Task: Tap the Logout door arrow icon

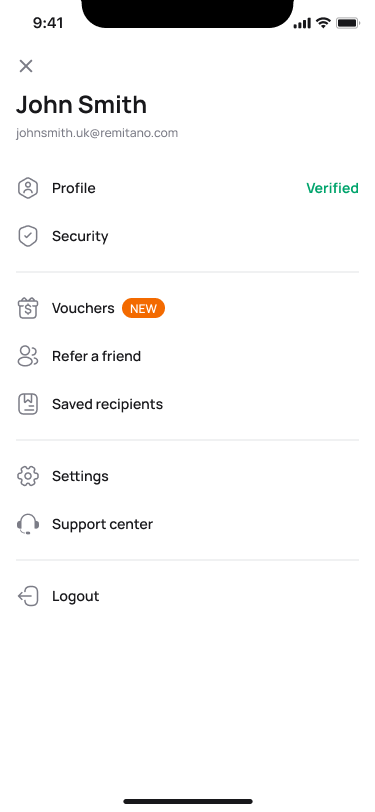Action: click(28, 596)
